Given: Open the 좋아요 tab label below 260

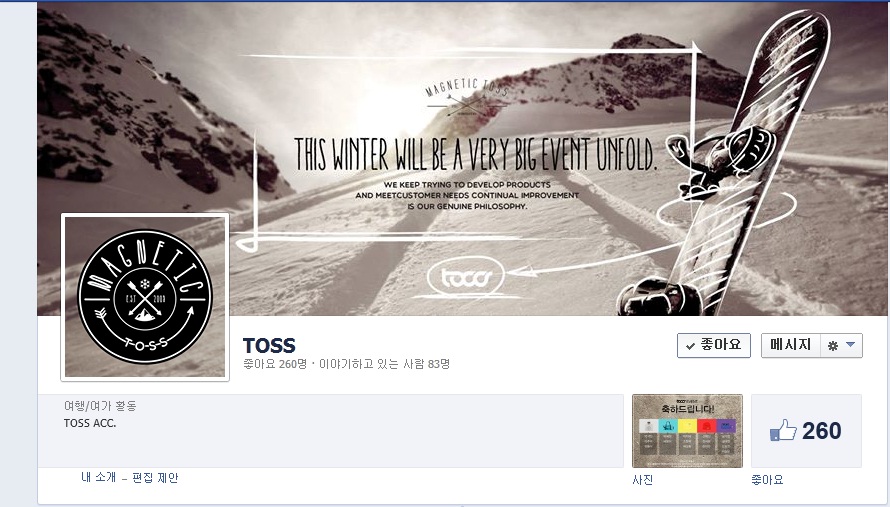Looking at the screenshot, I should pos(767,480).
